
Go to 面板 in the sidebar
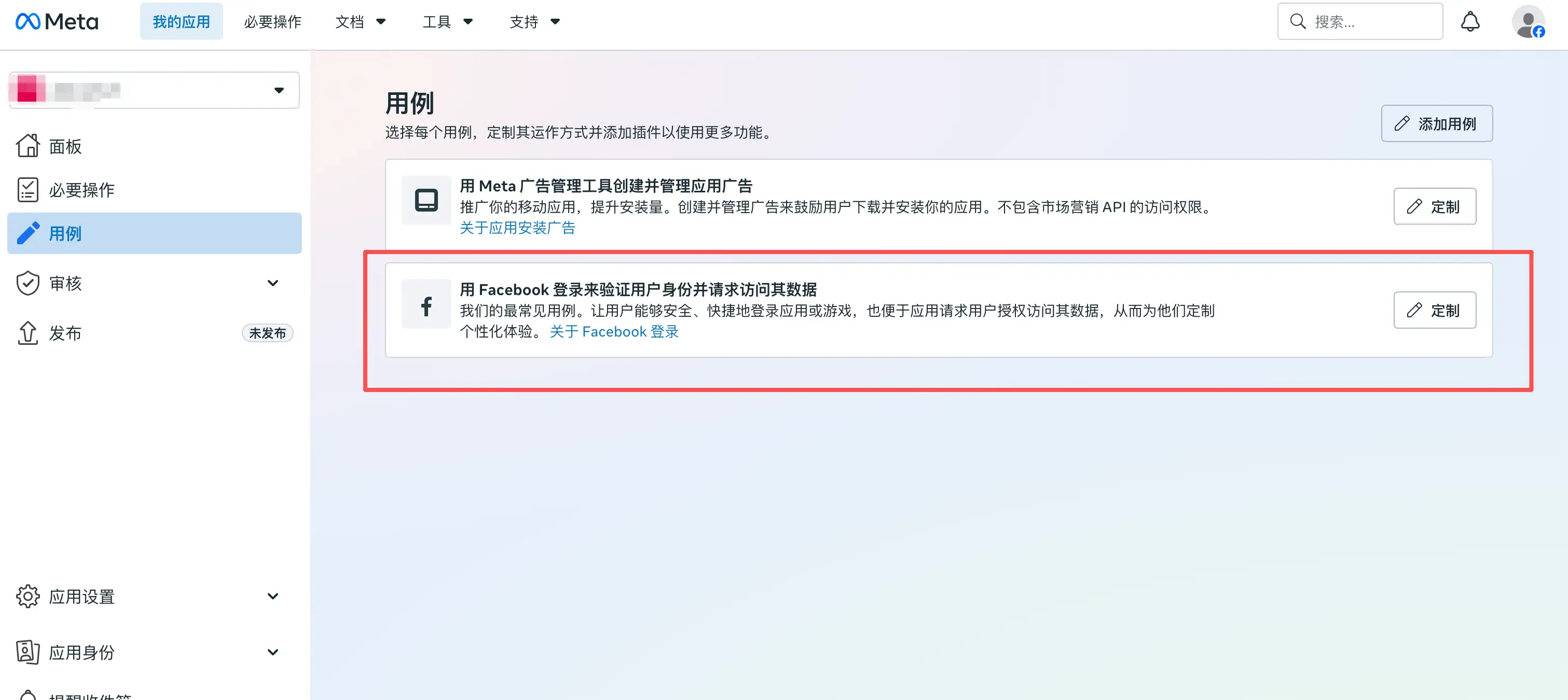[x=155, y=146]
